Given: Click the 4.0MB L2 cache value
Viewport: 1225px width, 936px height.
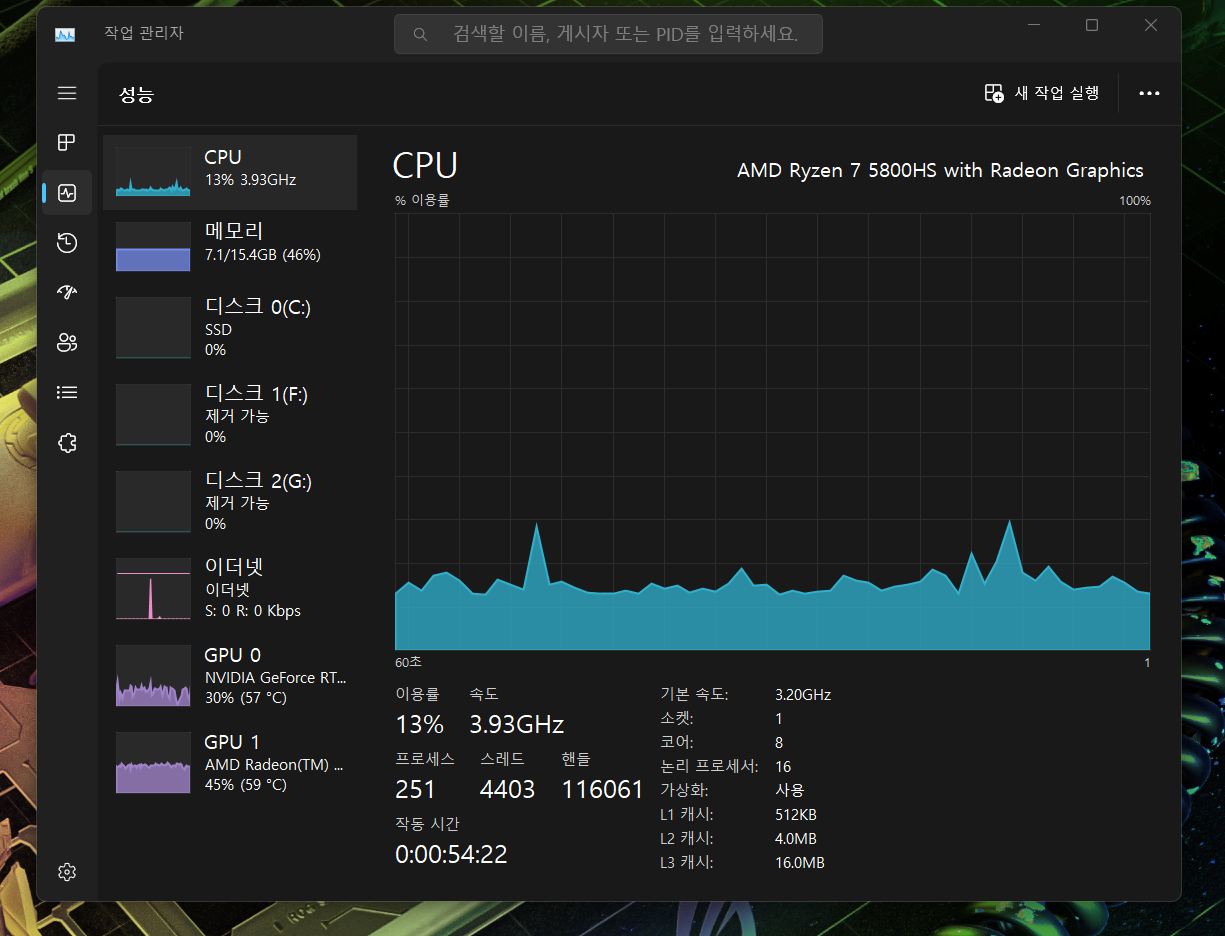Looking at the screenshot, I should [x=796, y=838].
